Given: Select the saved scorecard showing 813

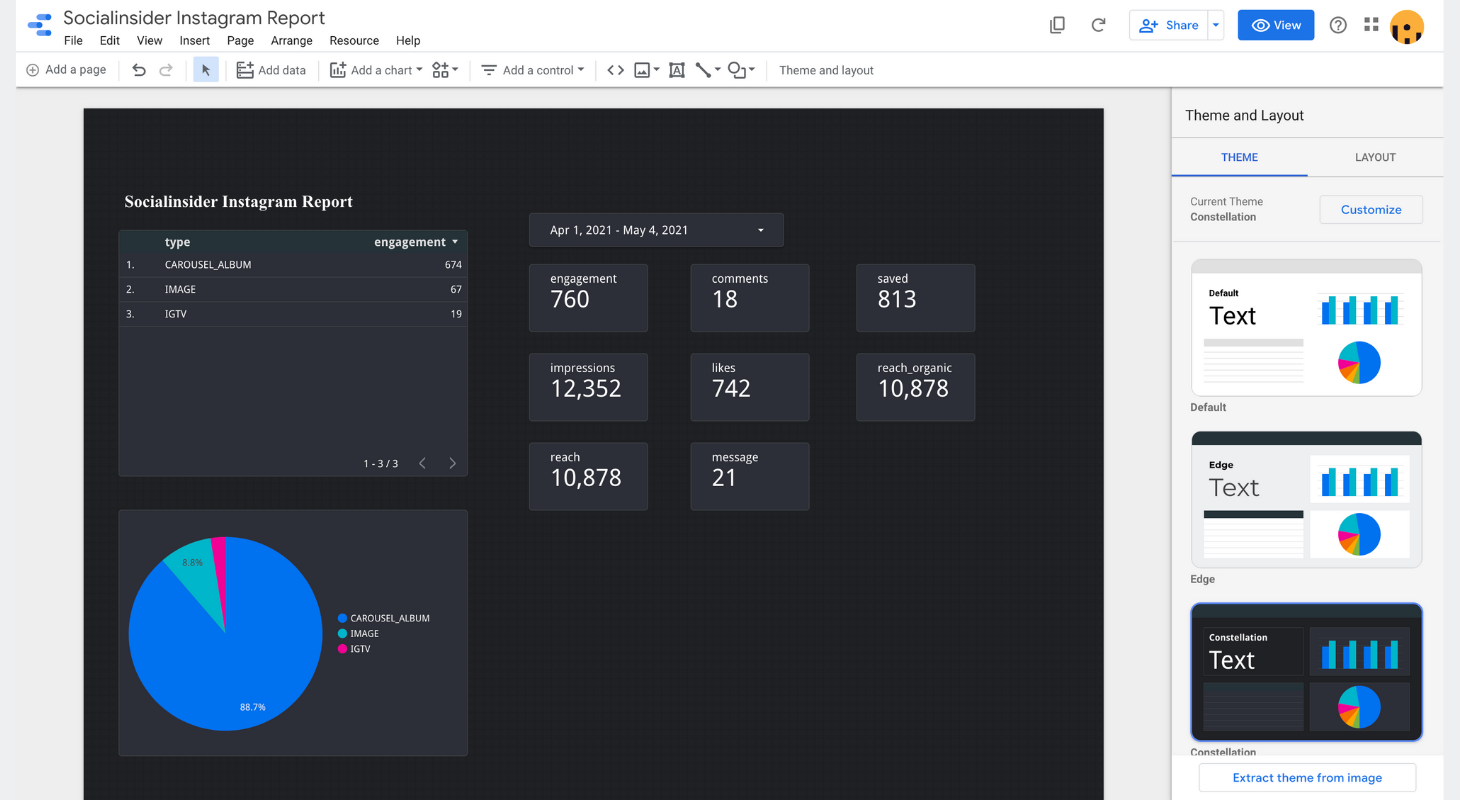Looking at the screenshot, I should (915, 298).
